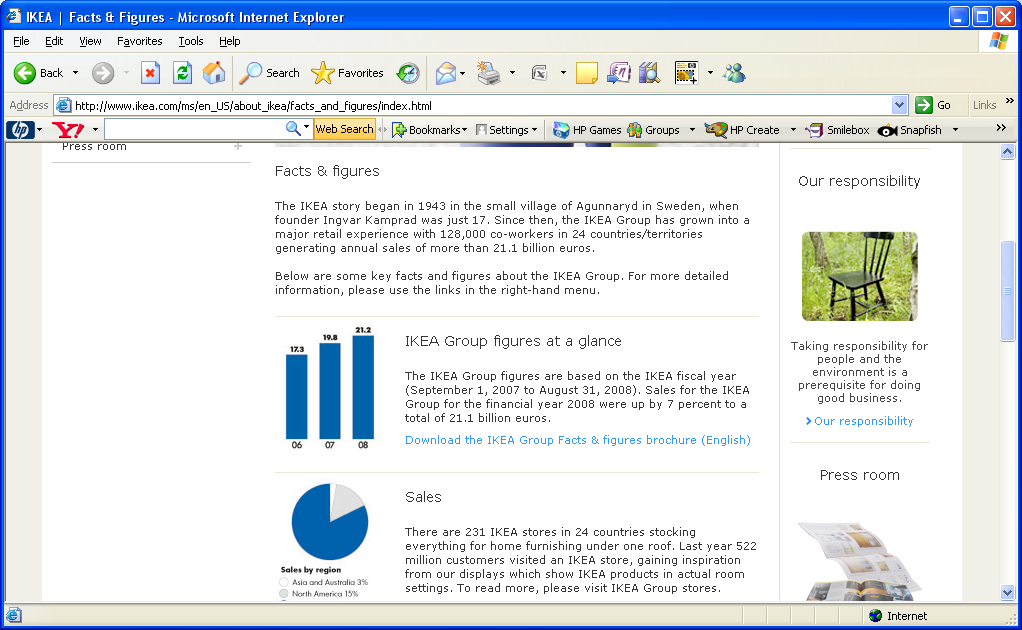
Task: Click the chair in grass thumbnail
Action: [859, 276]
